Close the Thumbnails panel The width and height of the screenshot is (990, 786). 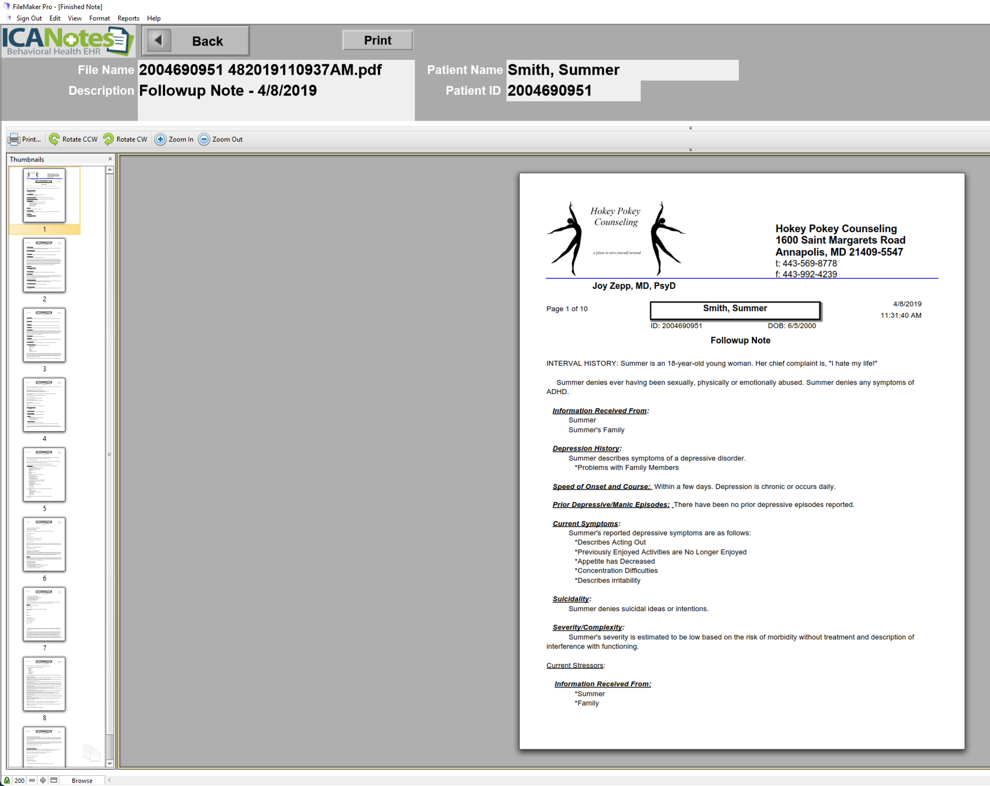[x=110, y=159]
